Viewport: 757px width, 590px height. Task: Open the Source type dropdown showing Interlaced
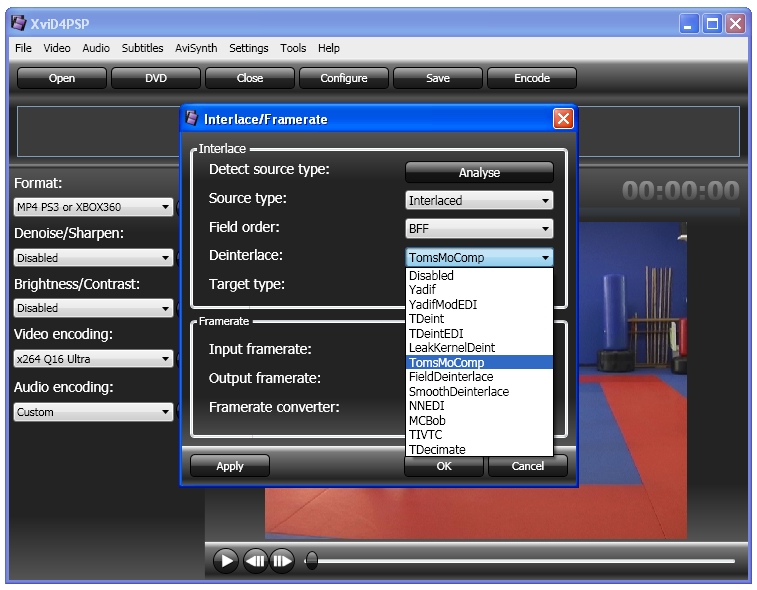(x=479, y=200)
